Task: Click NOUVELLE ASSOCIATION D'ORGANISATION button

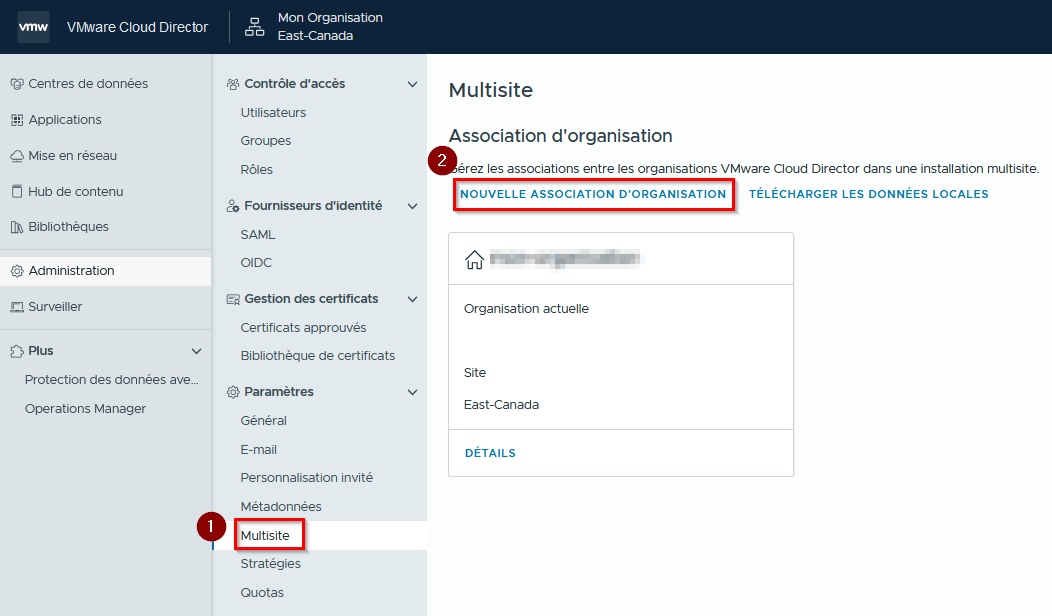Action: (x=593, y=194)
